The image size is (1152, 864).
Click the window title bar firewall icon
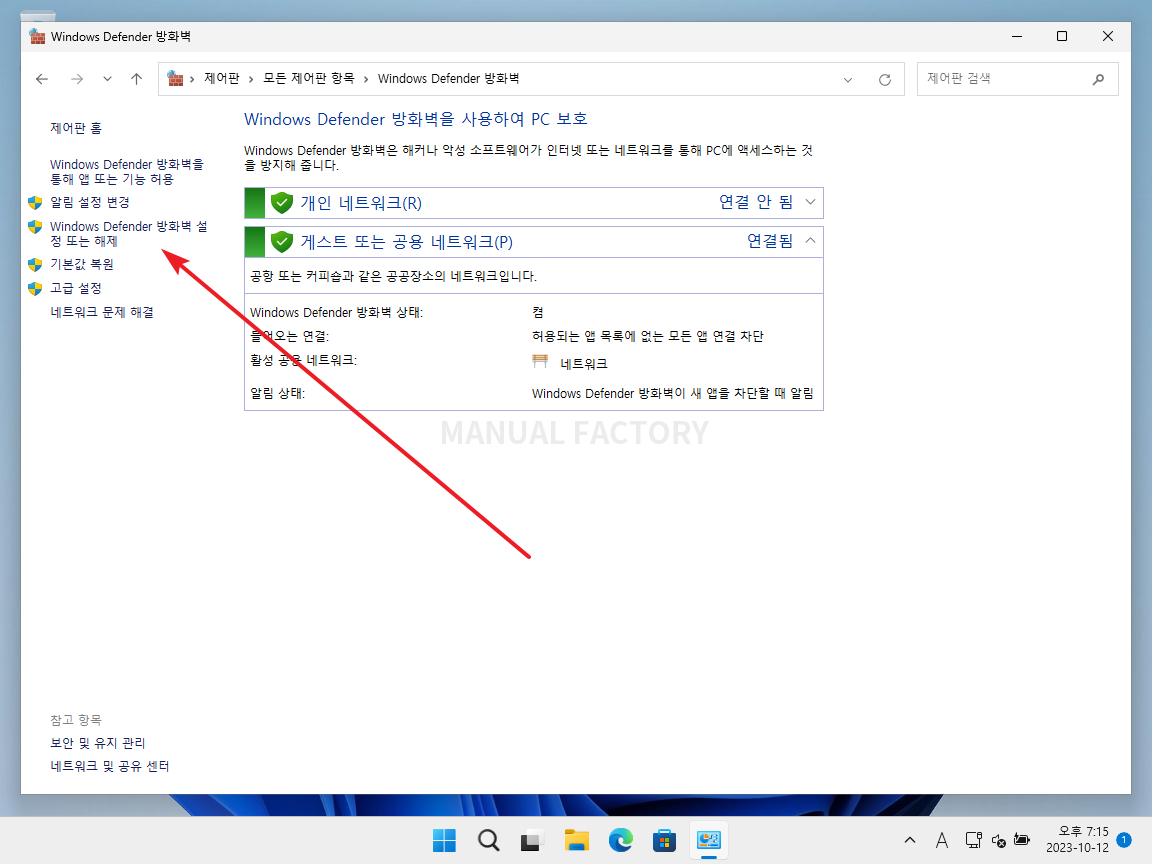click(x=37, y=36)
